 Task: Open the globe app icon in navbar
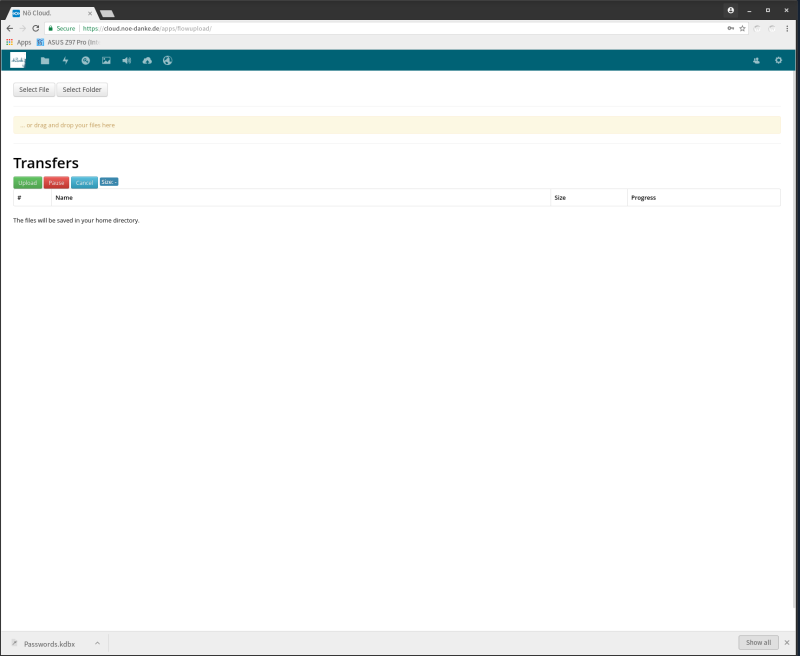[x=168, y=61]
